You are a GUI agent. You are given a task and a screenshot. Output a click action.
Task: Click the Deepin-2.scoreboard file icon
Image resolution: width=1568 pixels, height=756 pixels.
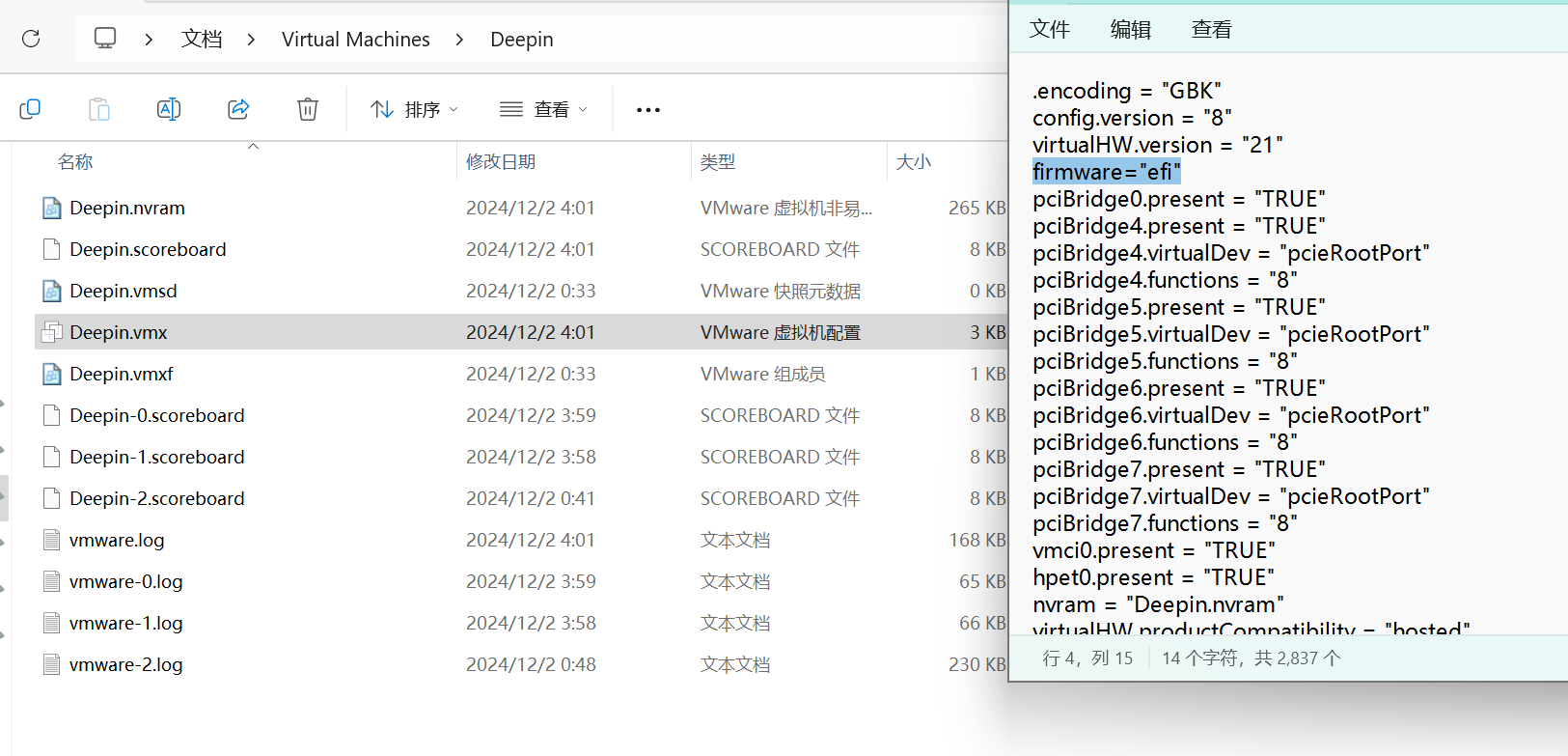click(x=52, y=498)
